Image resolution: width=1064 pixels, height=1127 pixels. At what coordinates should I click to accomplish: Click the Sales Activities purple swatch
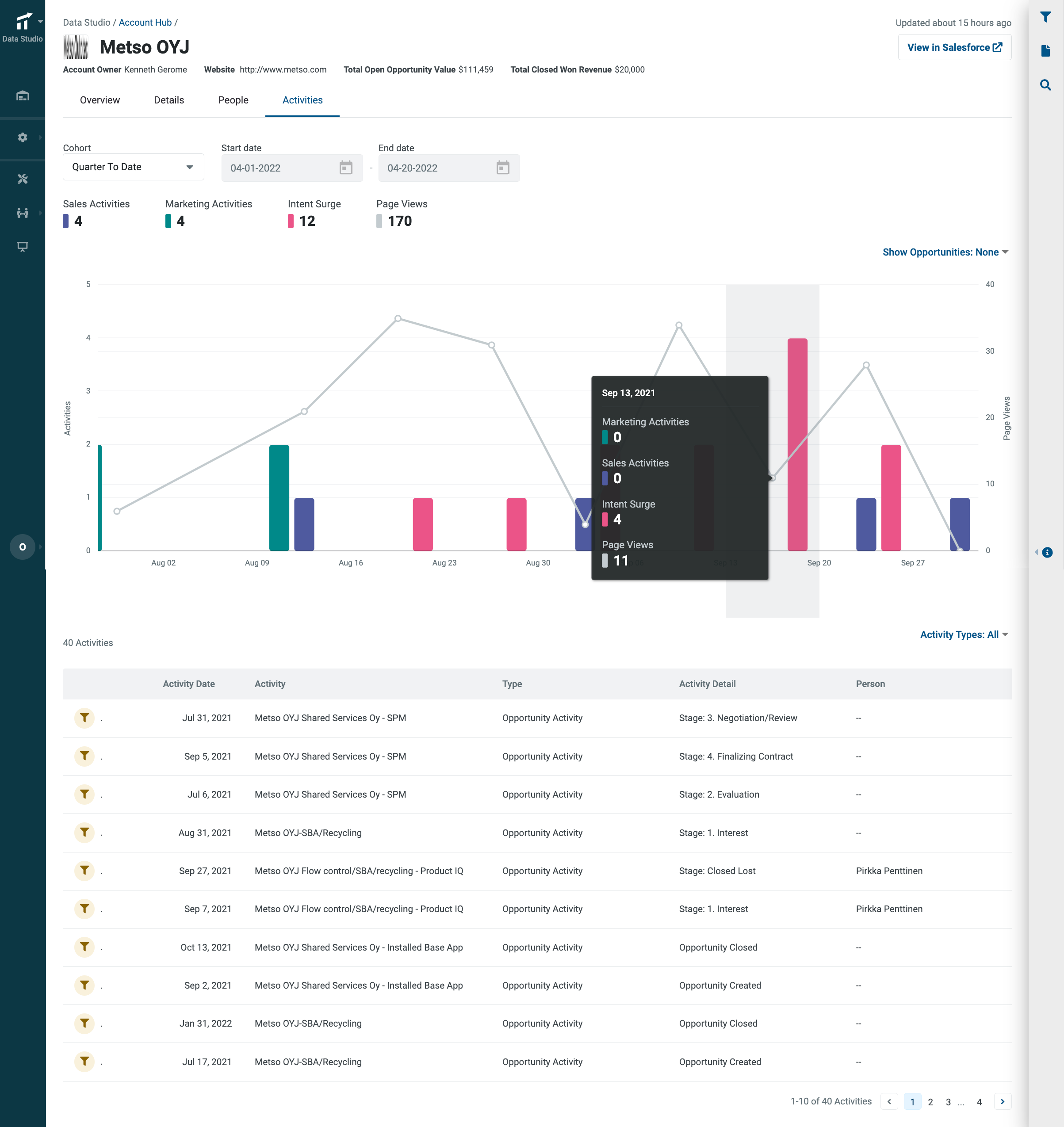pos(66,221)
